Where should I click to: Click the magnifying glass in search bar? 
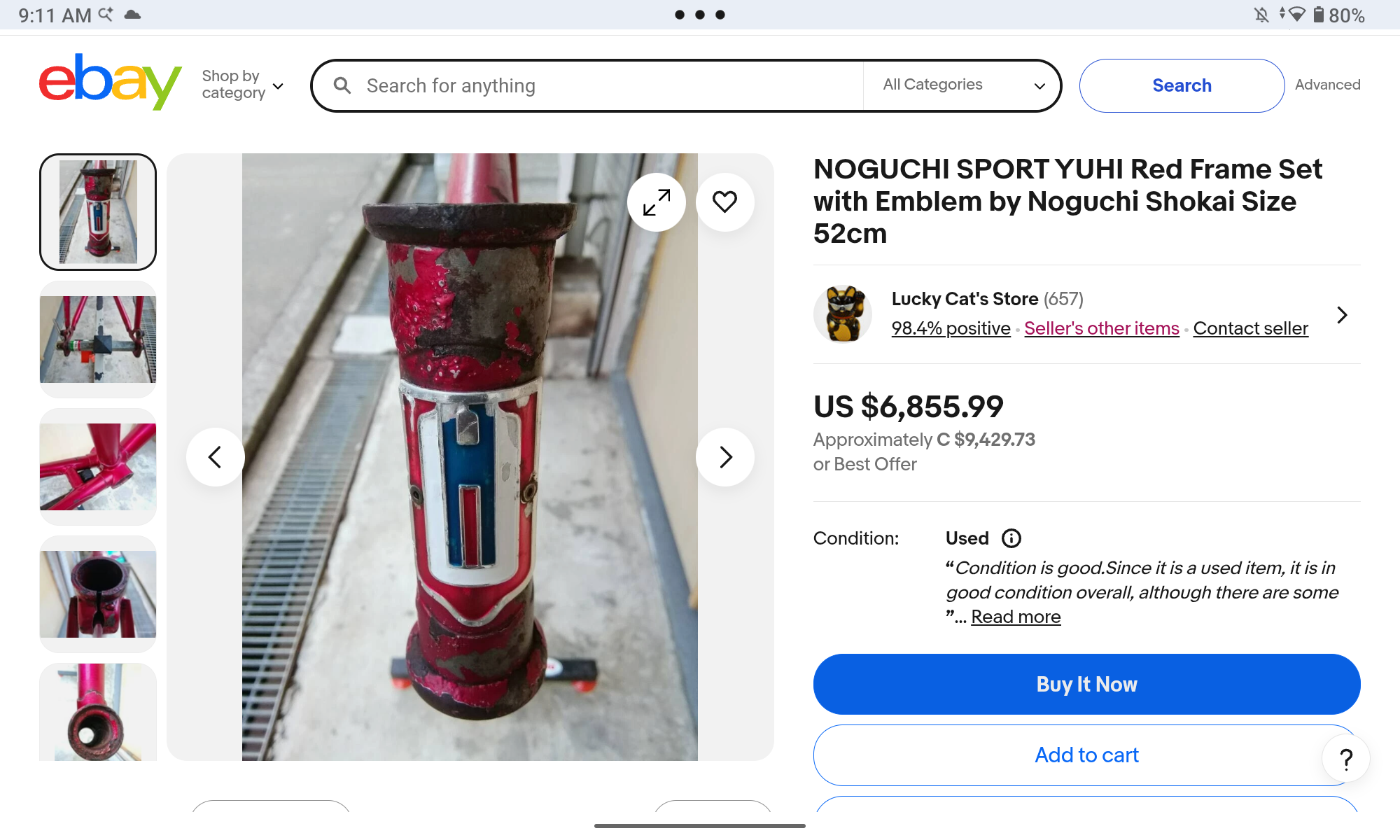click(342, 85)
